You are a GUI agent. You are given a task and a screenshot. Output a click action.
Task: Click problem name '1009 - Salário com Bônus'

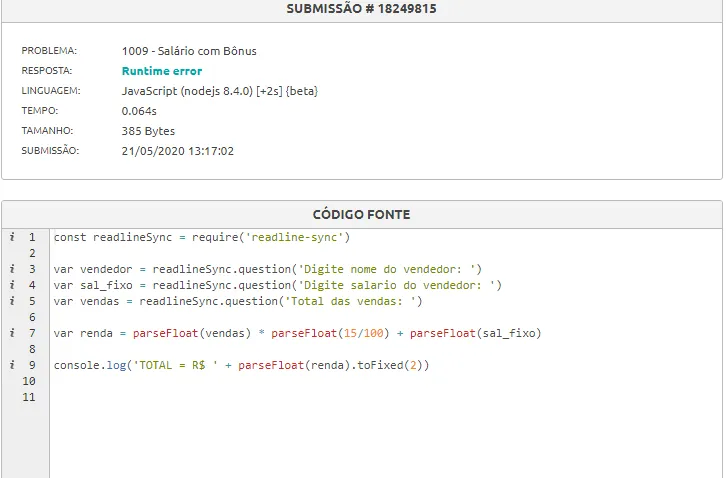pyautogui.click(x=189, y=51)
